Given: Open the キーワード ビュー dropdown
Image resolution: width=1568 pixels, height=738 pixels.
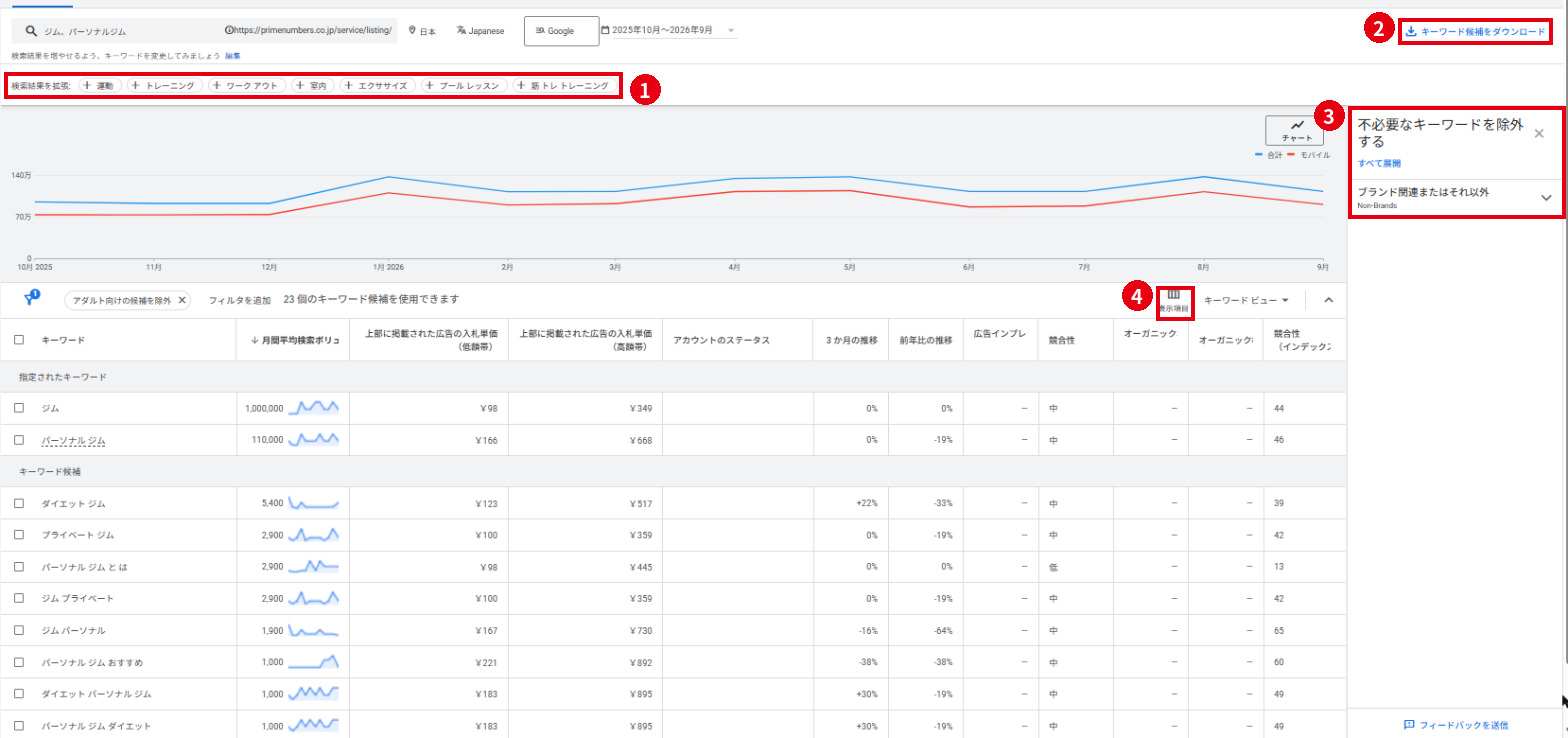Looking at the screenshot, I should [x=1246, y=300].
